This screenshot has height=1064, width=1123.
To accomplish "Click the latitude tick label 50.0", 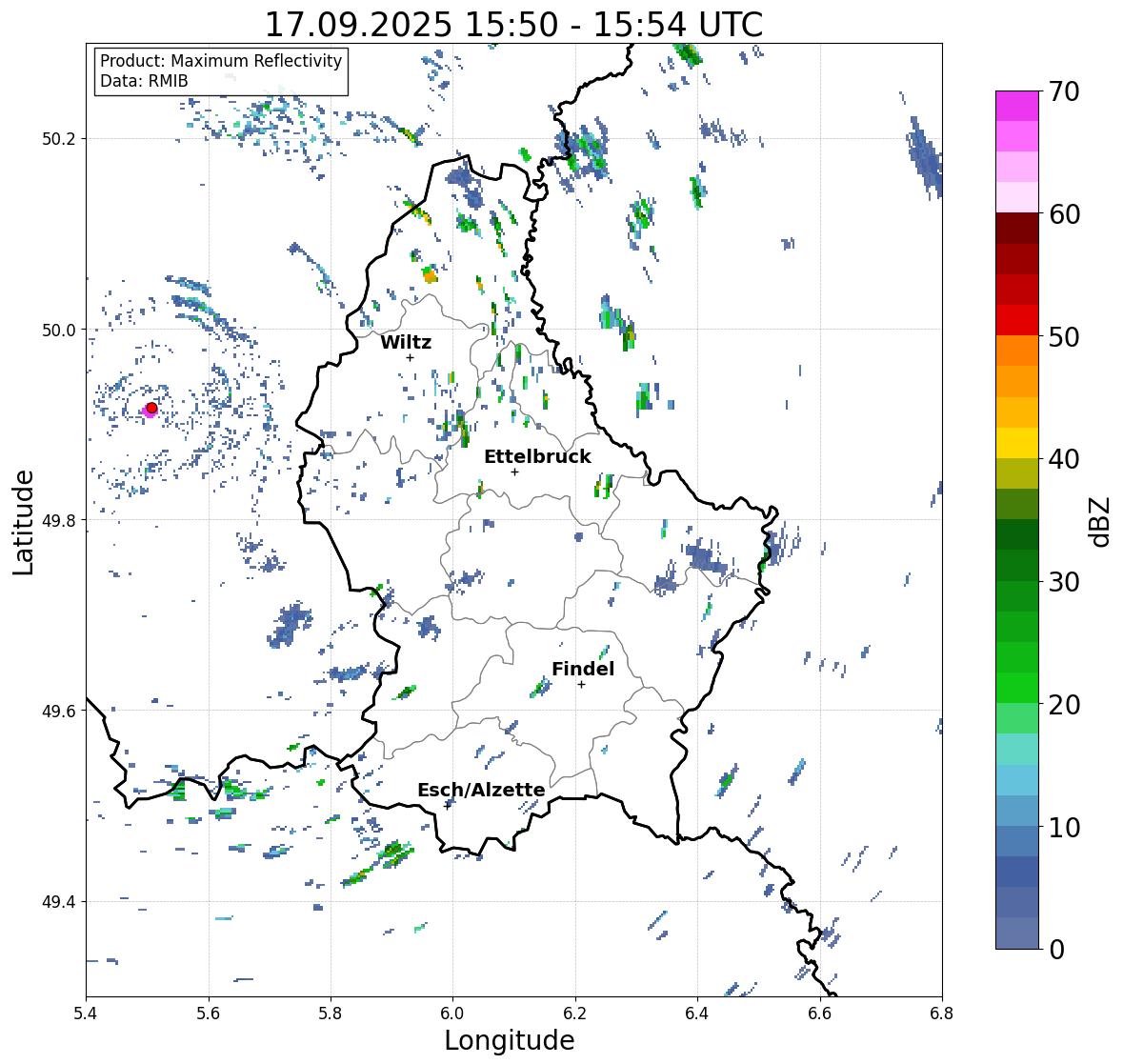I will (x=59, y=331).
